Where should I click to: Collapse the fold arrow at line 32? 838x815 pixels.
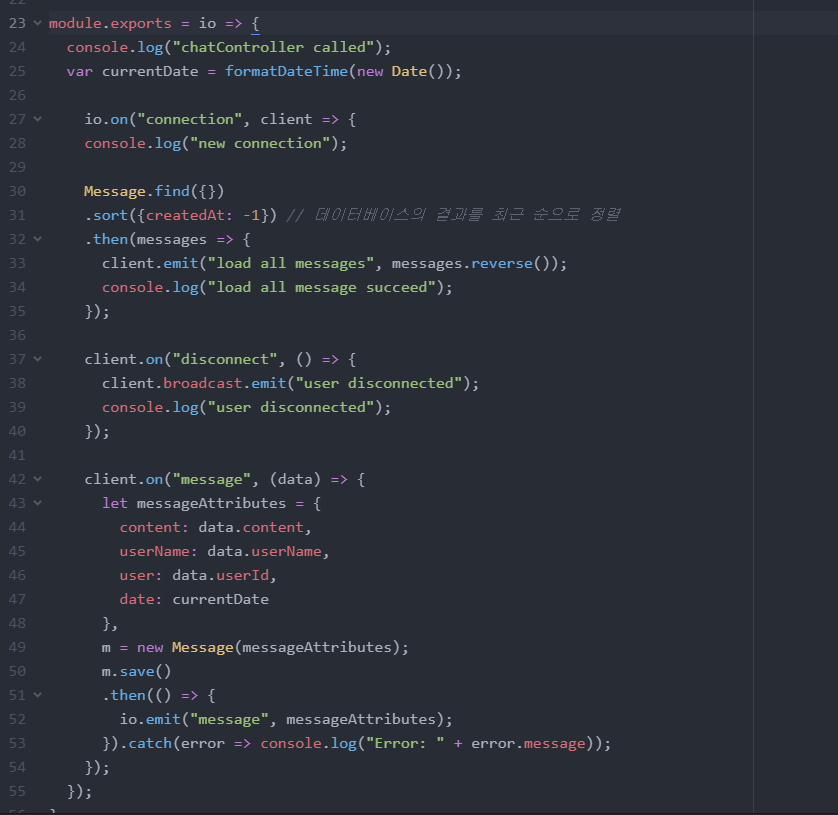[x=37, y=239]
